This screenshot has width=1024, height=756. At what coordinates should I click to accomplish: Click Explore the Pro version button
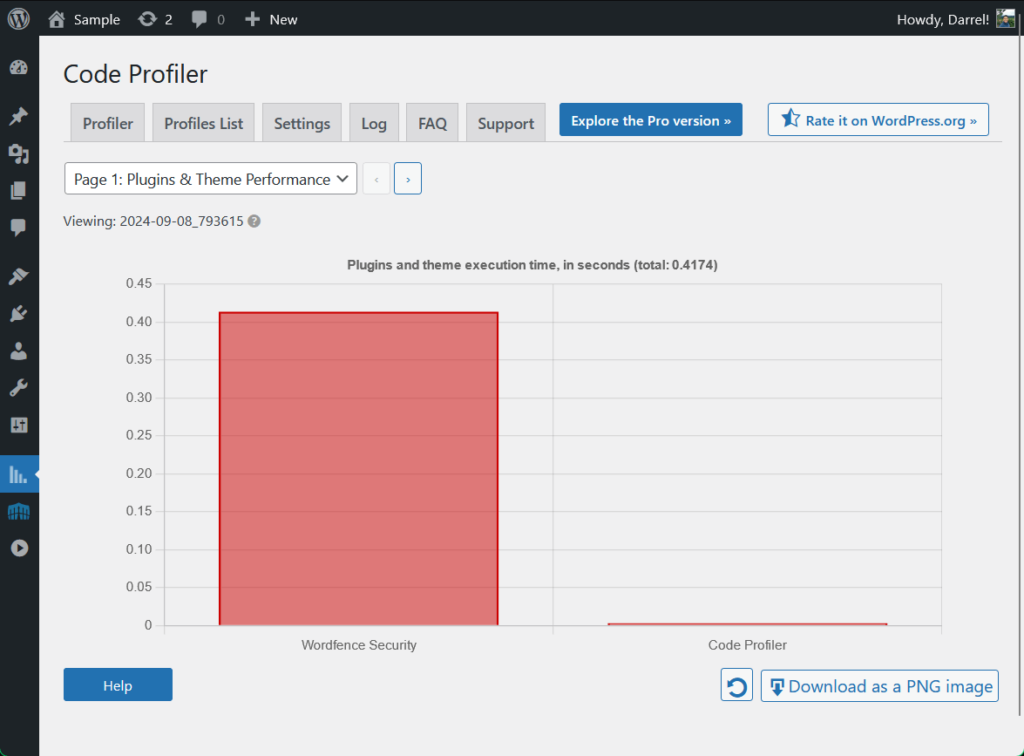tap(650, 120)
